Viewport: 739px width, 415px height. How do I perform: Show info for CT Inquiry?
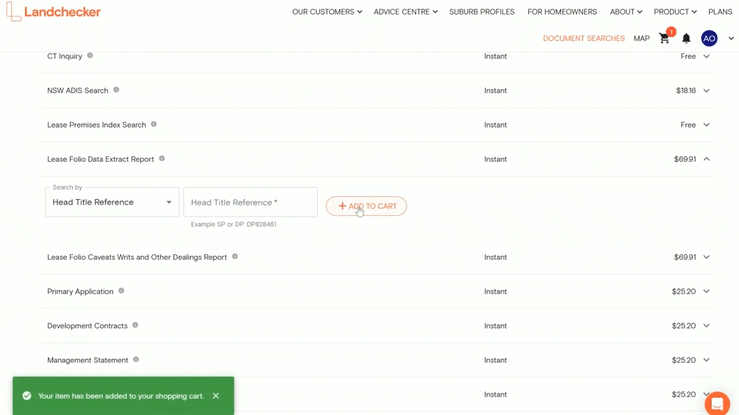click(90, 56)
